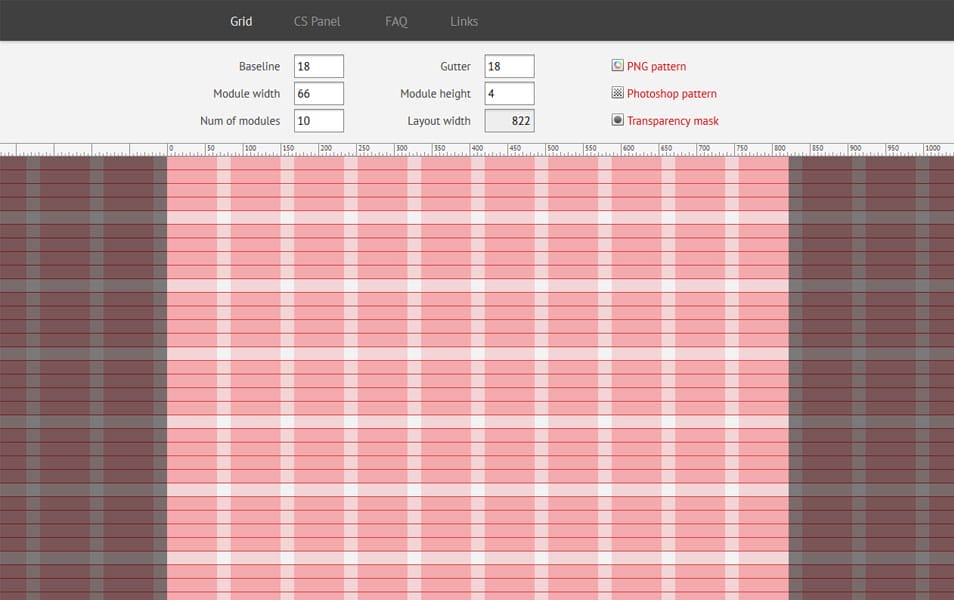
Task: Click the Baseline input field
Action: point(318,65)
